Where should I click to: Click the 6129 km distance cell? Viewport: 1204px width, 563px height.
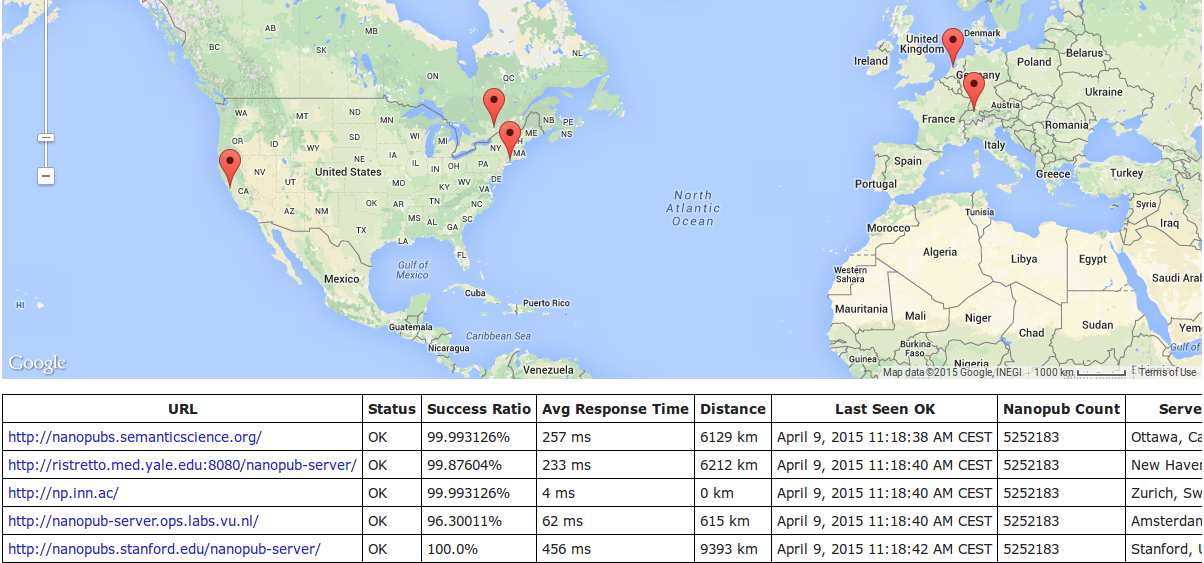point(733,437)
